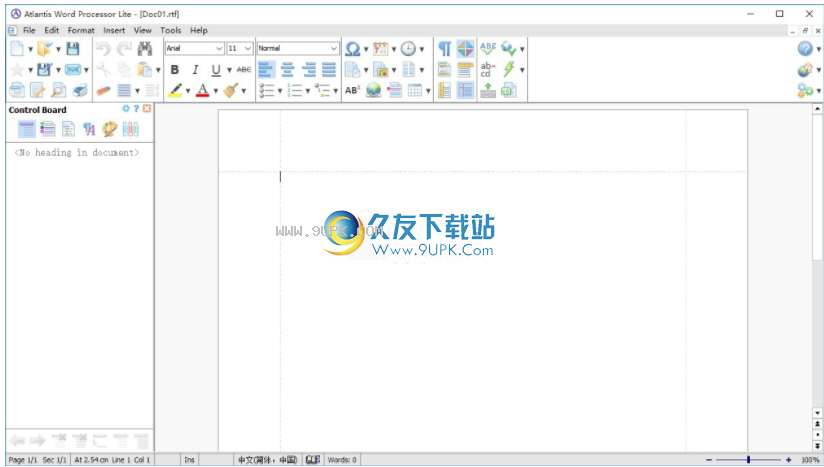Toggle right text alignment

308,69
